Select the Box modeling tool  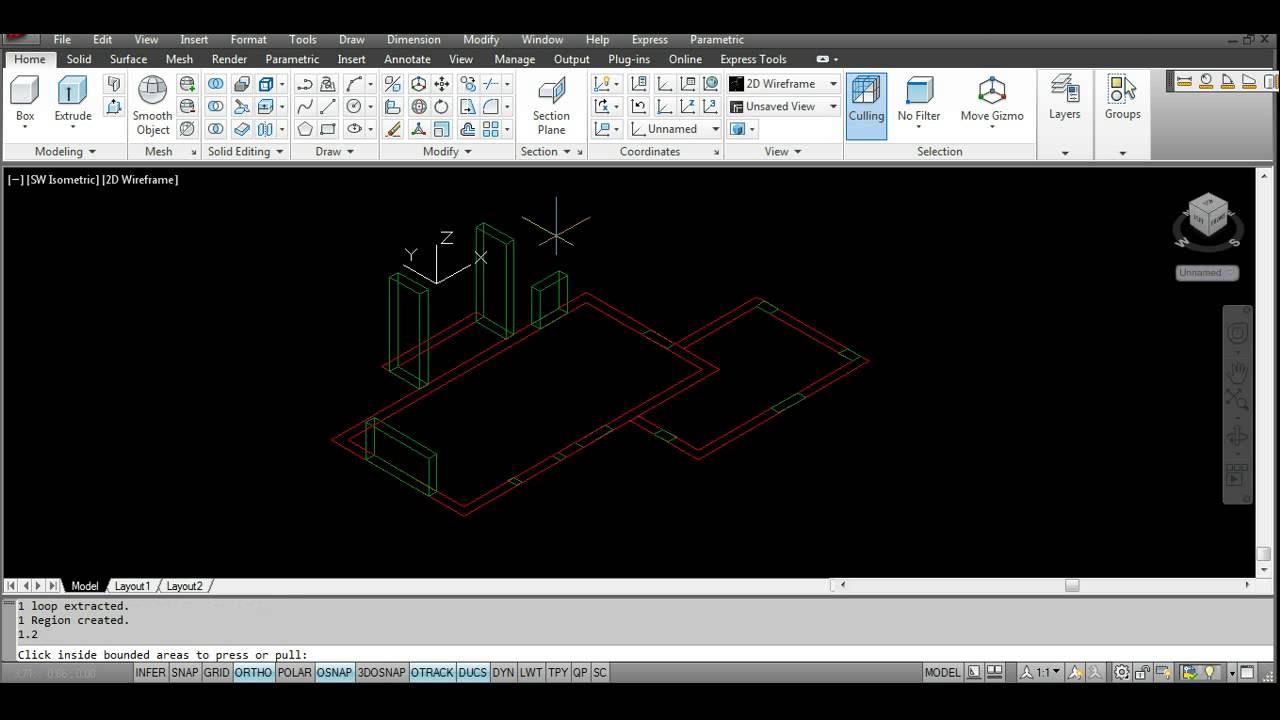pos(25,100)
